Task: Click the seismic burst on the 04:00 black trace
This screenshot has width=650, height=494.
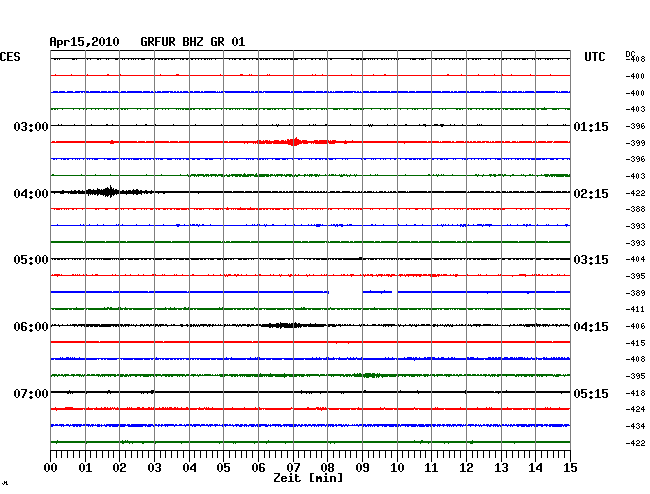Action: coord(109,191)
